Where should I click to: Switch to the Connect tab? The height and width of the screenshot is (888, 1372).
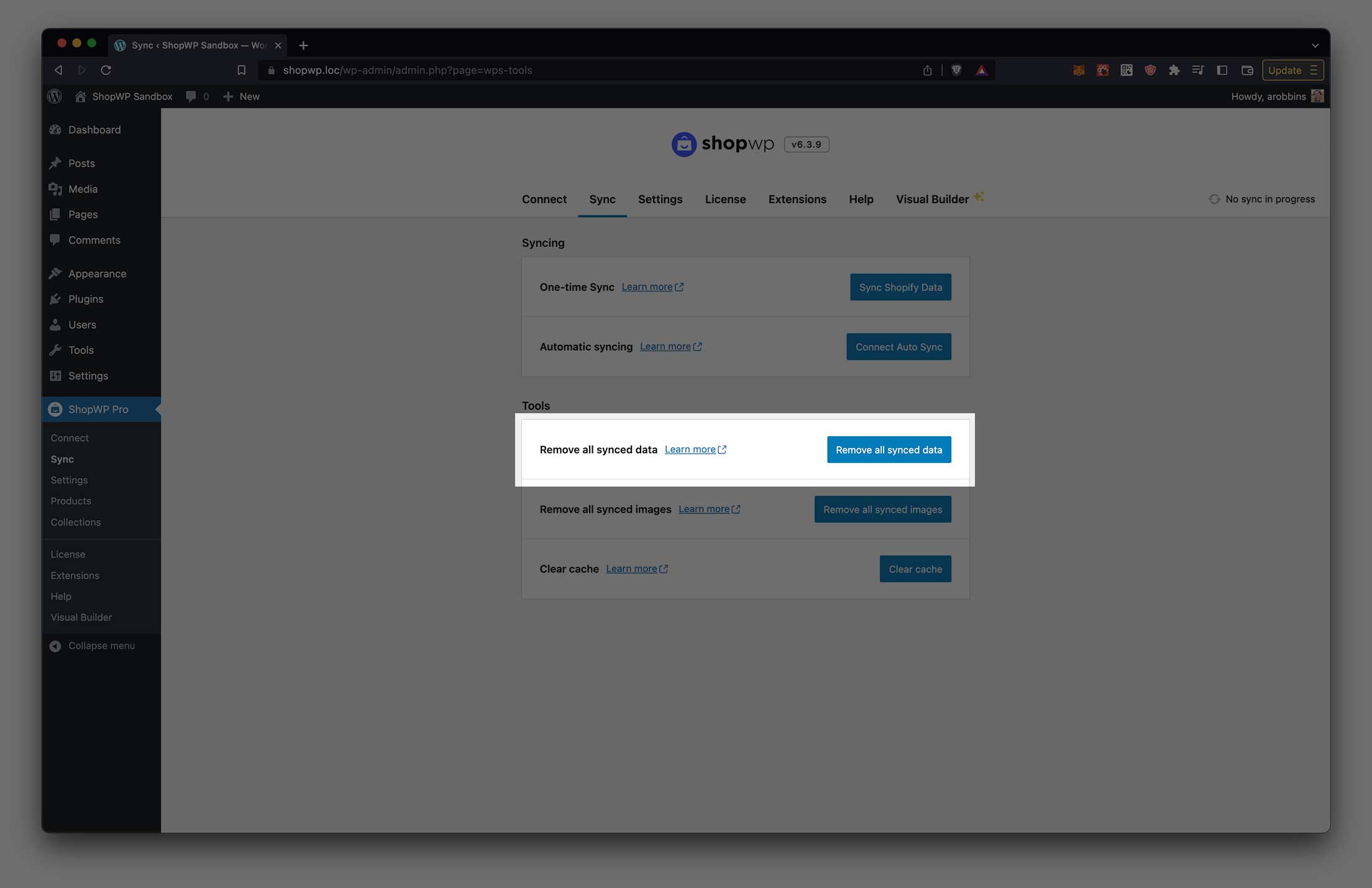[544, 199]
